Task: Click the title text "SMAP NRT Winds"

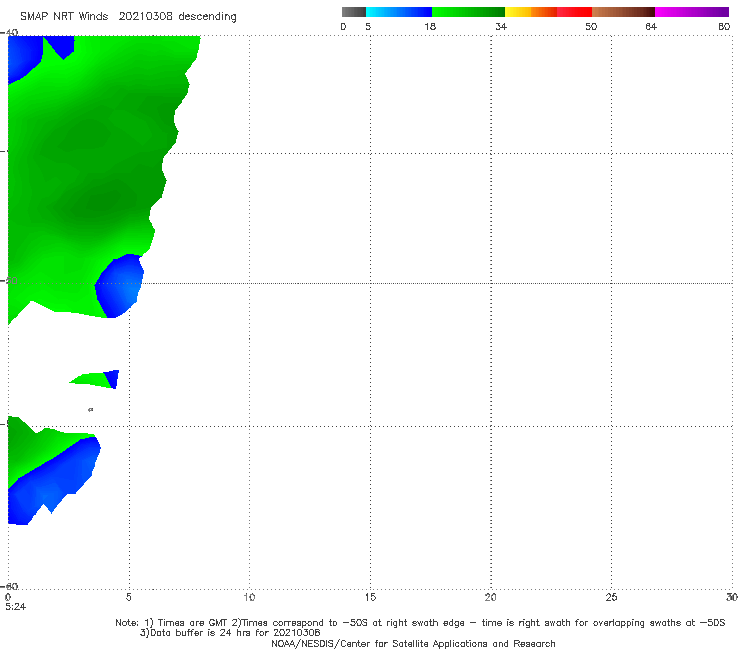Action: (64, 16)
